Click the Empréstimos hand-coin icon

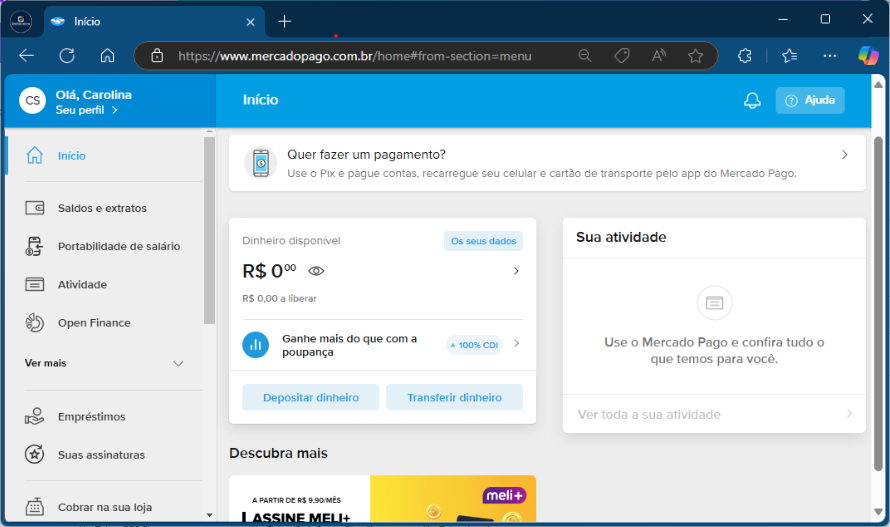point(34,416)
